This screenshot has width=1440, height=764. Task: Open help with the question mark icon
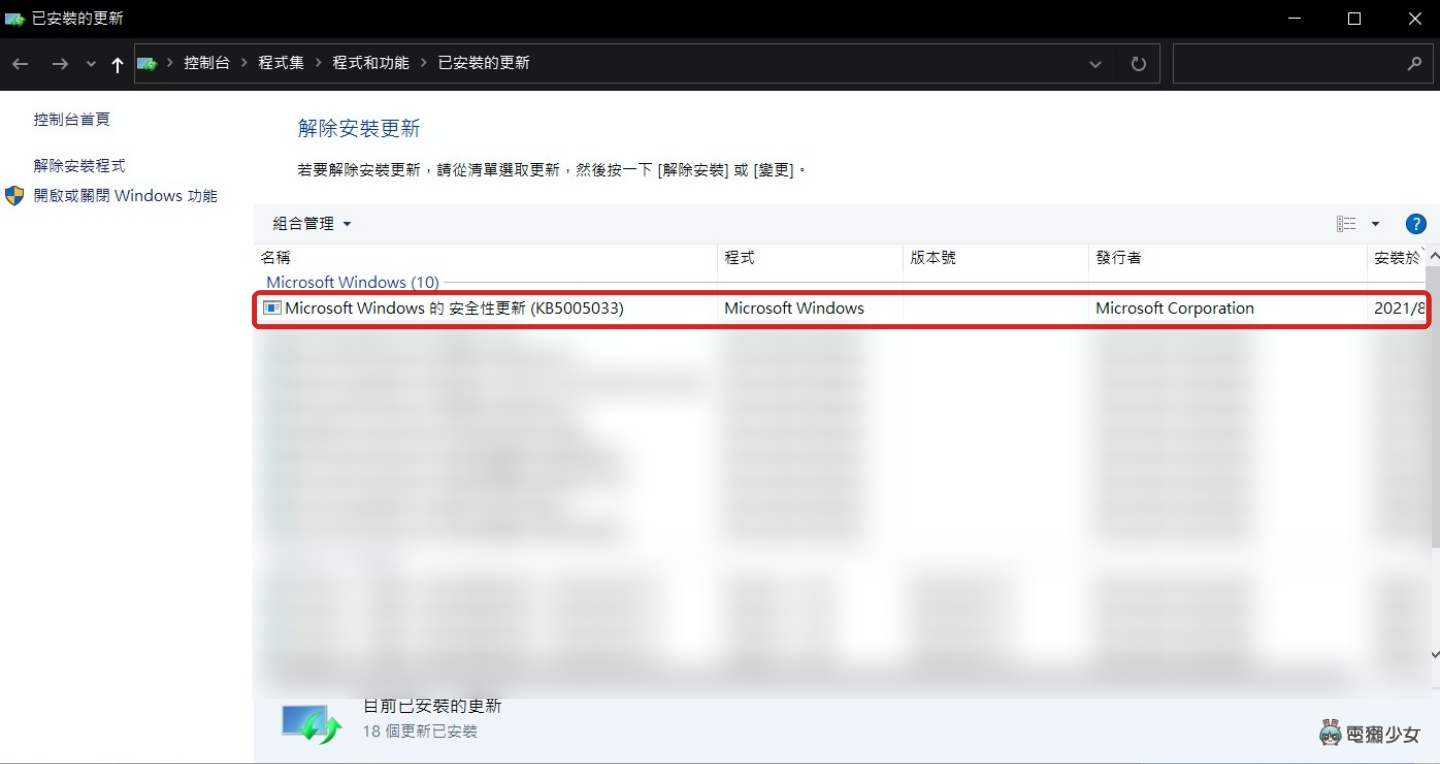[1415, 224]
